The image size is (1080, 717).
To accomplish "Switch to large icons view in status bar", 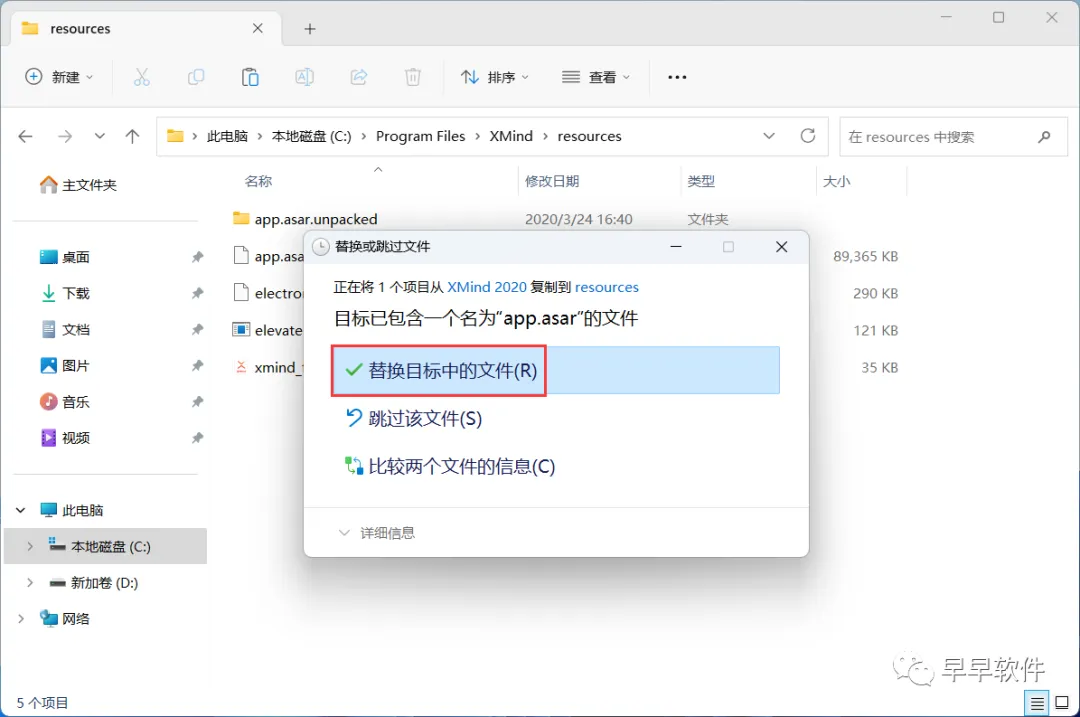I will click(x=1062, y=703).
